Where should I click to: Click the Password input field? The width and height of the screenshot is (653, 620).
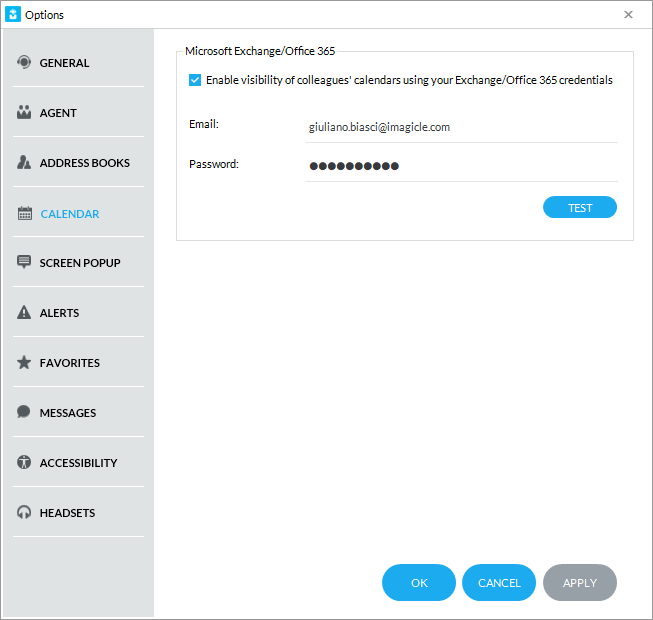(x=462, y=166)
